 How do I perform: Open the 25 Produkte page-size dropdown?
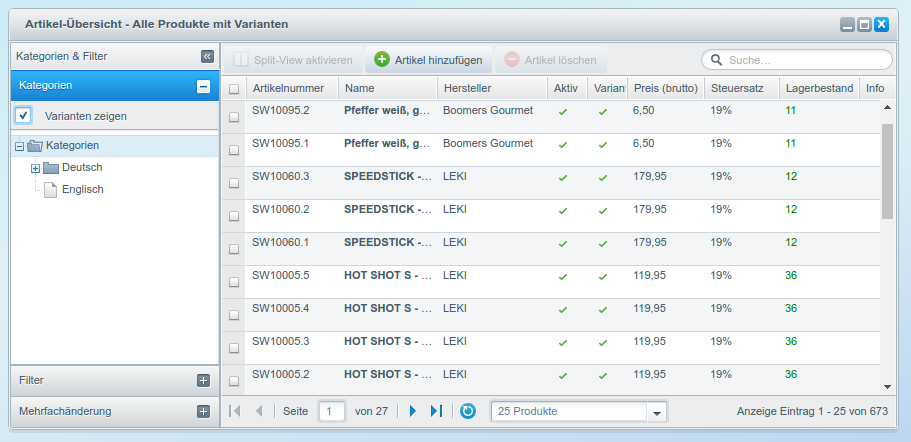coord(657,412)
